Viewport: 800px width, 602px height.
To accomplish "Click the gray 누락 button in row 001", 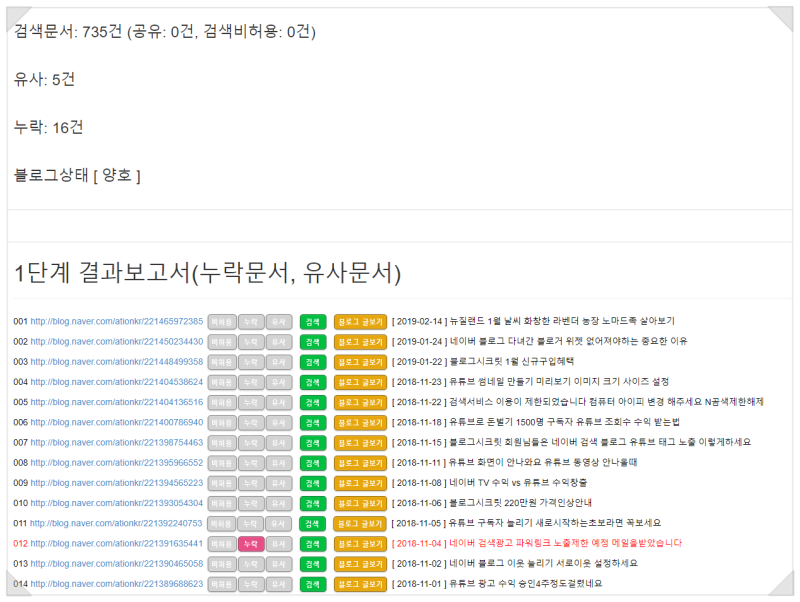I will [251, 322].
